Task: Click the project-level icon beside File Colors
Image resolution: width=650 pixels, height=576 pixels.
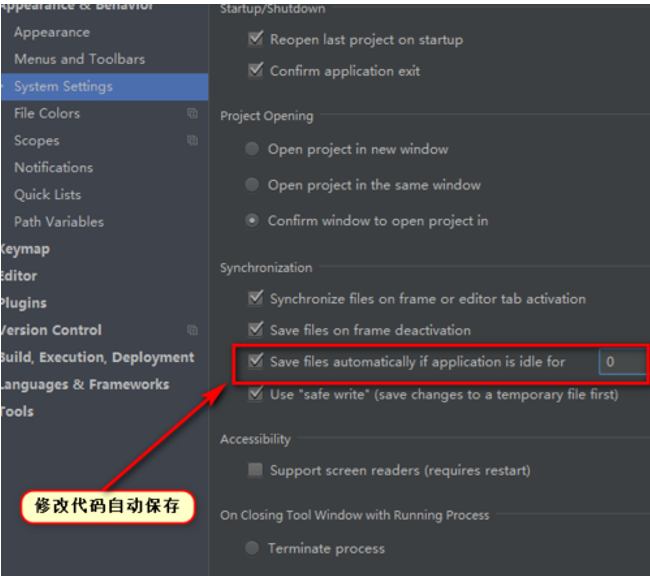Action: click(x=192, y=113)
